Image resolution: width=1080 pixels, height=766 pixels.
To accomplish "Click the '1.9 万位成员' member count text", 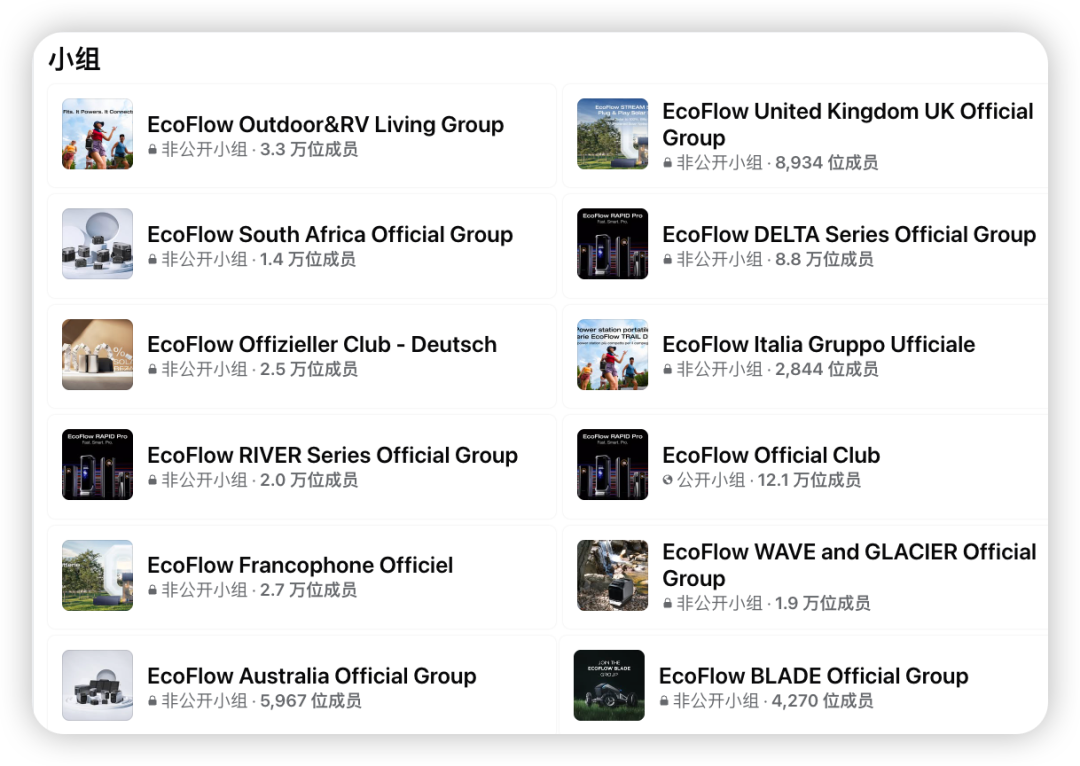I will coord(822,603).
